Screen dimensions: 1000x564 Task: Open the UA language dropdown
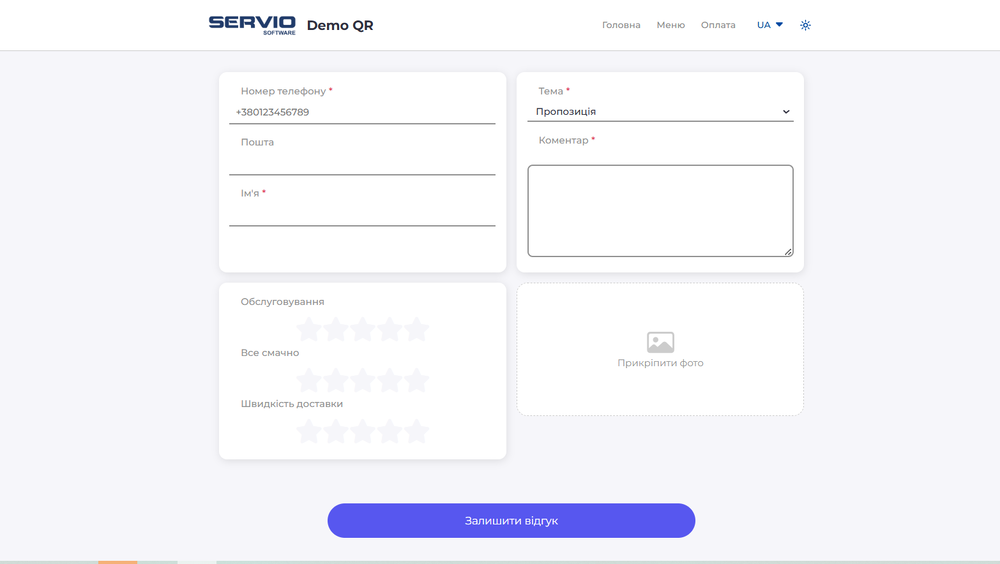[x=769, y=25]
